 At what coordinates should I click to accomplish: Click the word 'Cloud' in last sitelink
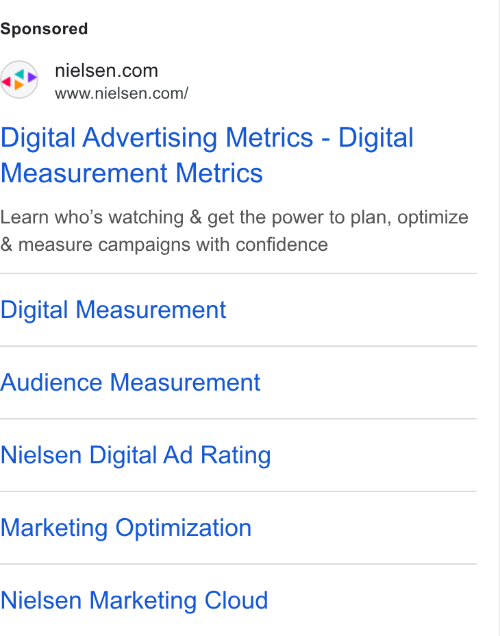point(236,600)
